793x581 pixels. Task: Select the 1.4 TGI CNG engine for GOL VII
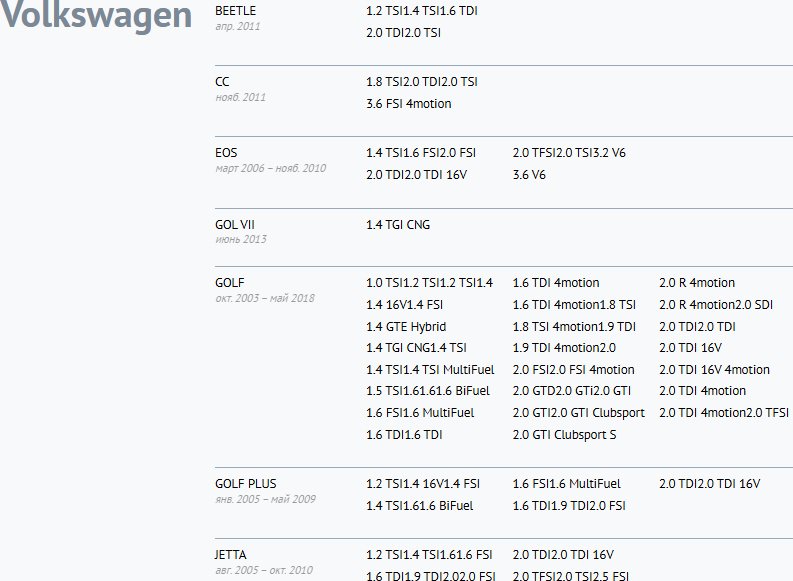pyautogui.click(x=398, y=225)
